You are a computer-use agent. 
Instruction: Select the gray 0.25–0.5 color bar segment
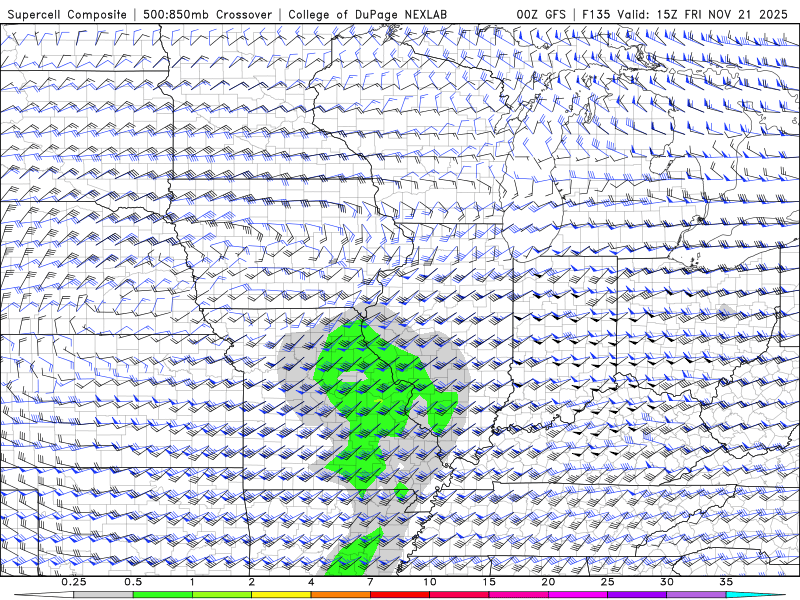point(104,595)
